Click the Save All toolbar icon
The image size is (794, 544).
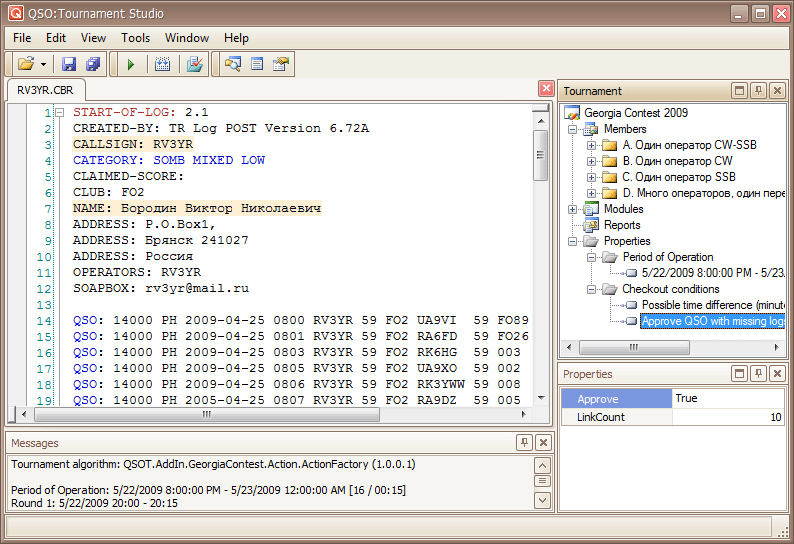pos(93,64)
